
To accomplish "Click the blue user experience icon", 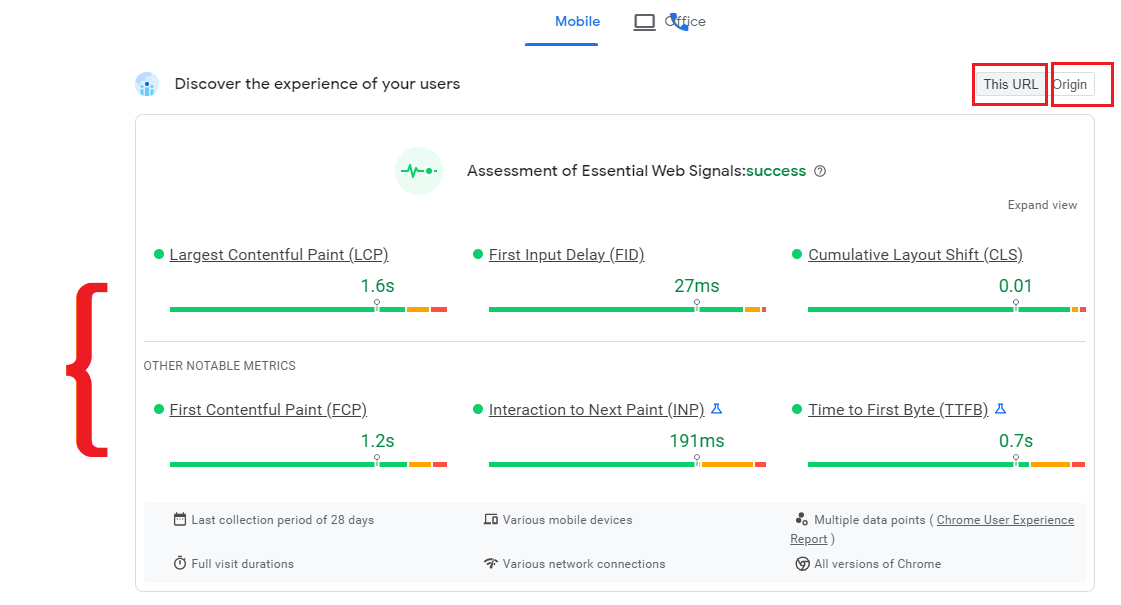I will coord(147,84).
